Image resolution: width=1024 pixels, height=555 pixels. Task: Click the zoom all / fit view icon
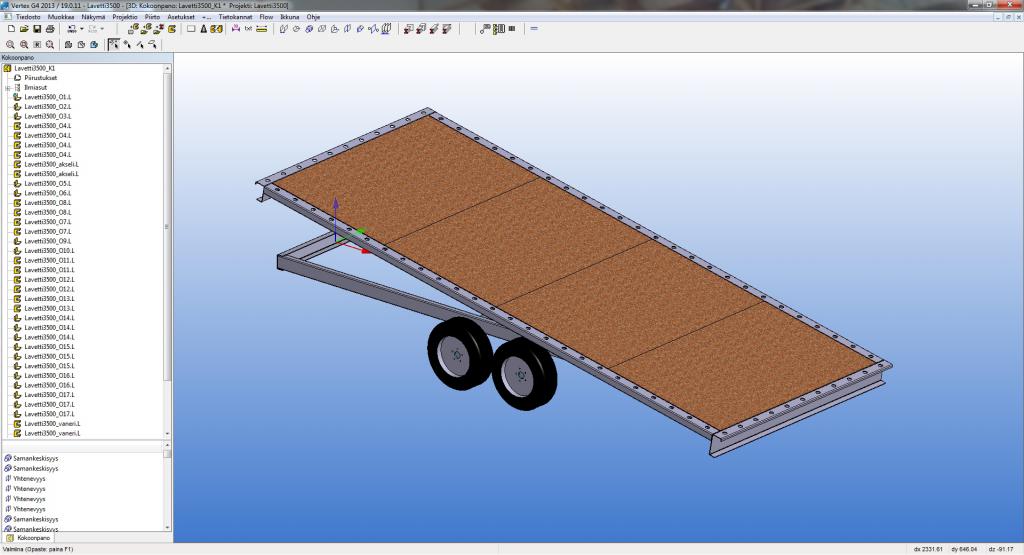click(37, 44)
